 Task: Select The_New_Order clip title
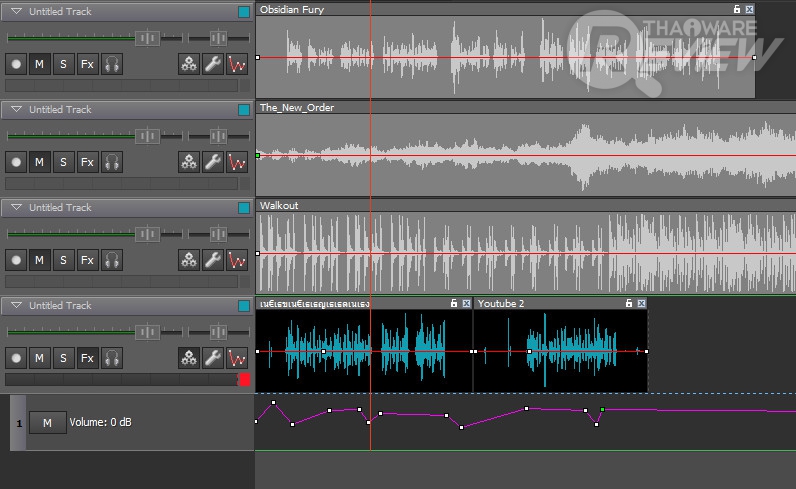(x=297, y=107)
